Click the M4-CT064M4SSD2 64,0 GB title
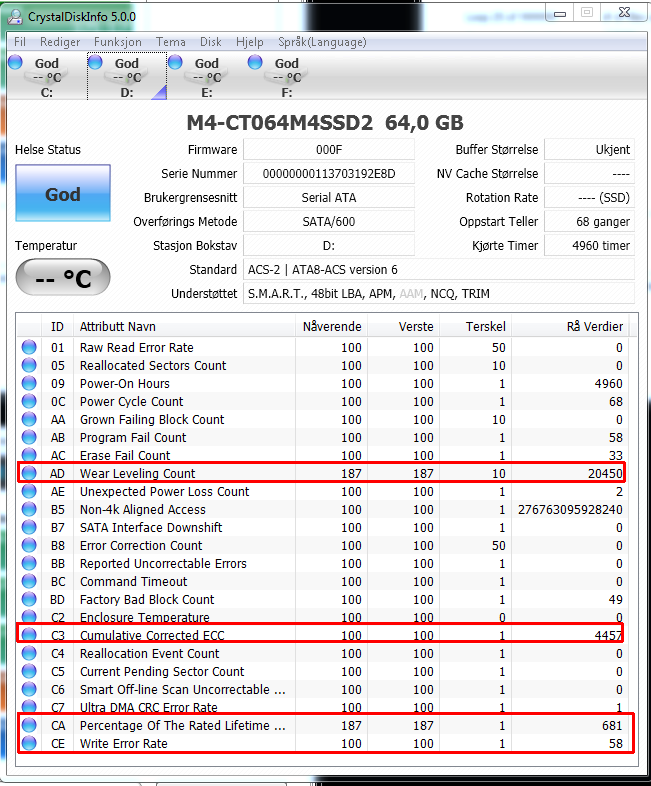Image resolution: width=651 pixels, height=786 pixels. [325, 123]
